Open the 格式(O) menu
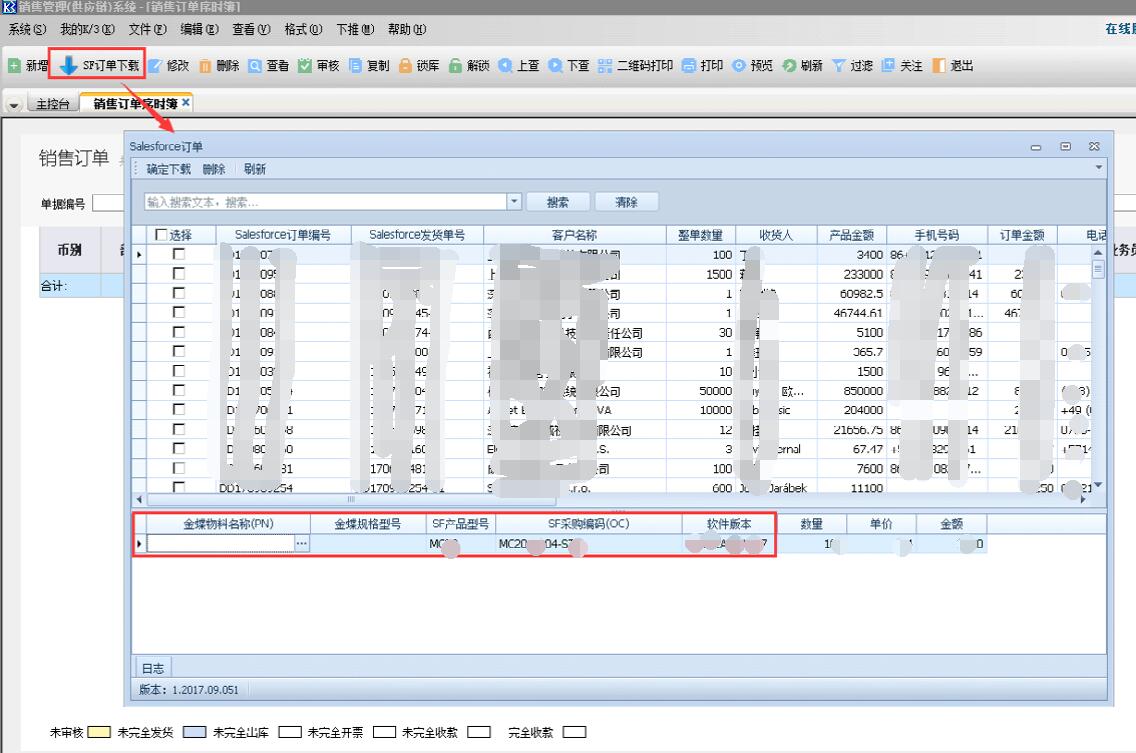The width and height of the screenshot is (1136, 753). point(303,29)
